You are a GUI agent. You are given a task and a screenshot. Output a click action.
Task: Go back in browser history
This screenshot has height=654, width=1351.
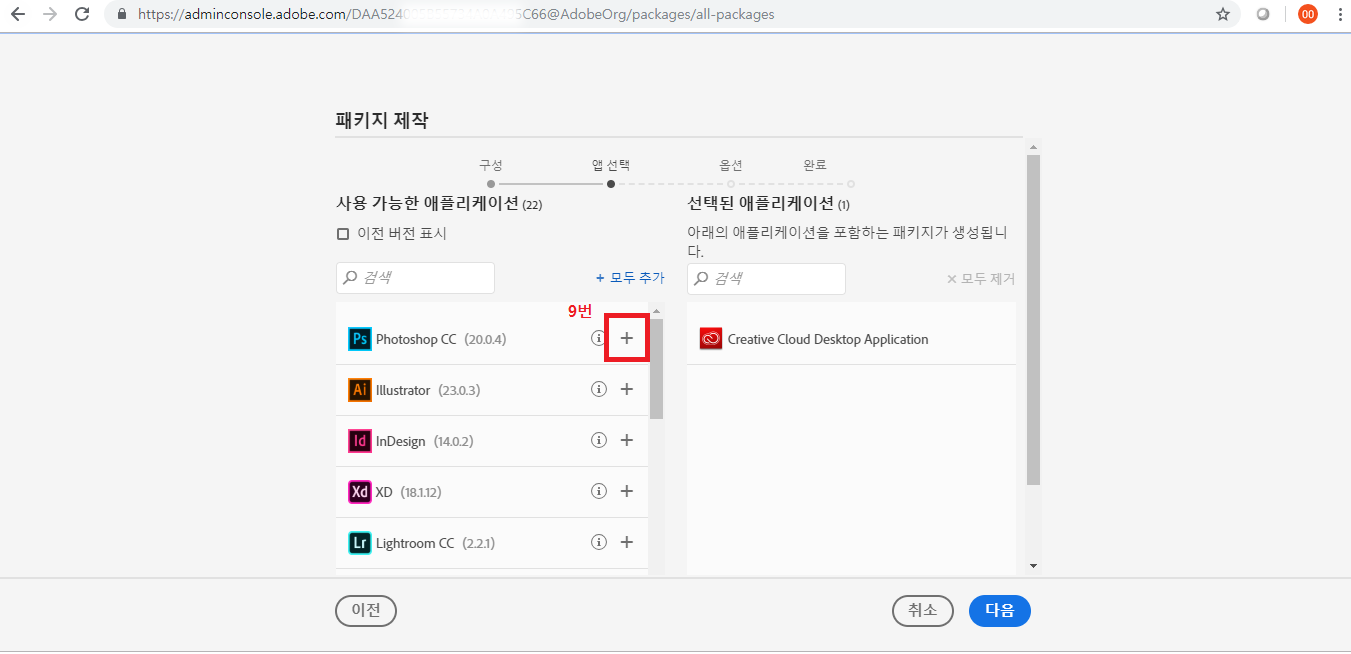click(x=18, y=15)
